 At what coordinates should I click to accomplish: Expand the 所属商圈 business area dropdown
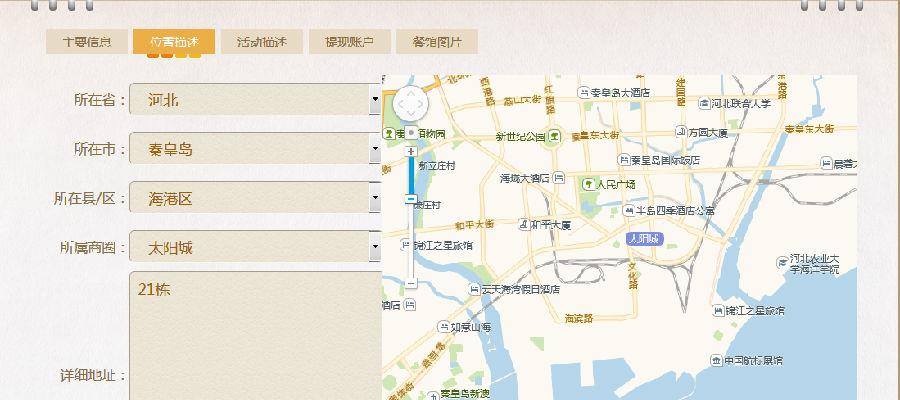374,246
